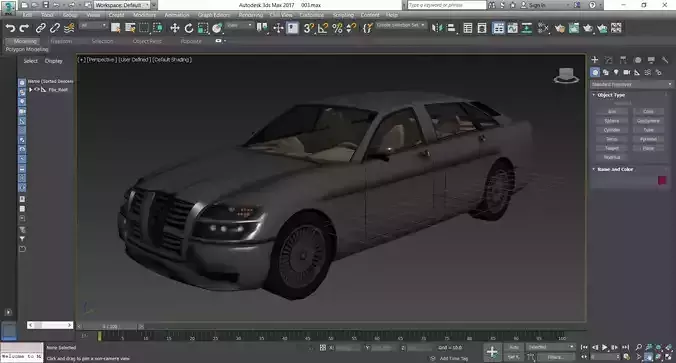The height and width of the screenshot is (363, 676).
Task: Open the Workspace: Default dropdown
Action: [122, 5]
